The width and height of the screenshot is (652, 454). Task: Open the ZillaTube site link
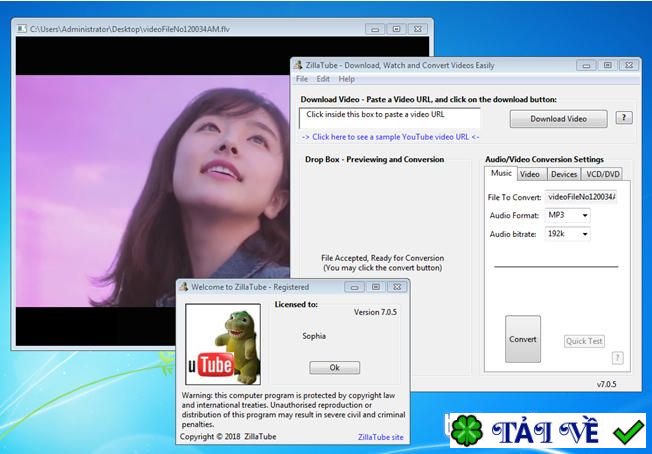[x=380, y=437]
